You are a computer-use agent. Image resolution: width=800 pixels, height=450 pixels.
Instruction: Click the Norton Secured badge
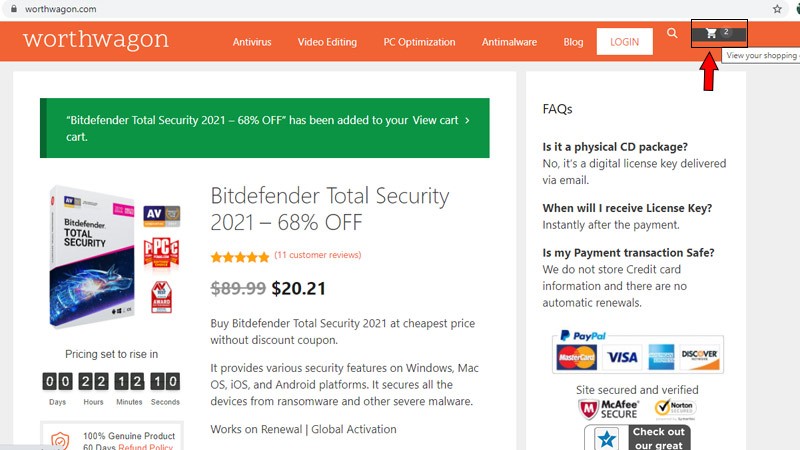675,410
